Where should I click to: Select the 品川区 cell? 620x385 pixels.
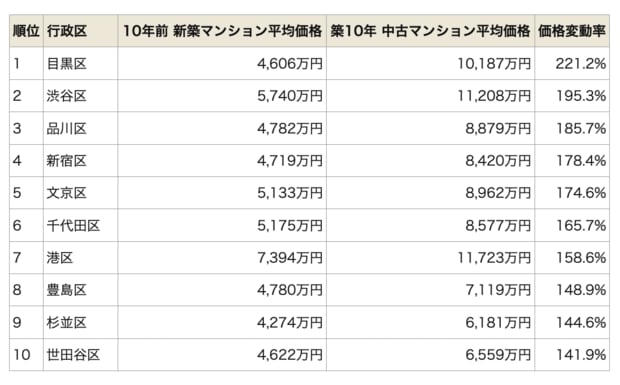[x=80, y=128]
